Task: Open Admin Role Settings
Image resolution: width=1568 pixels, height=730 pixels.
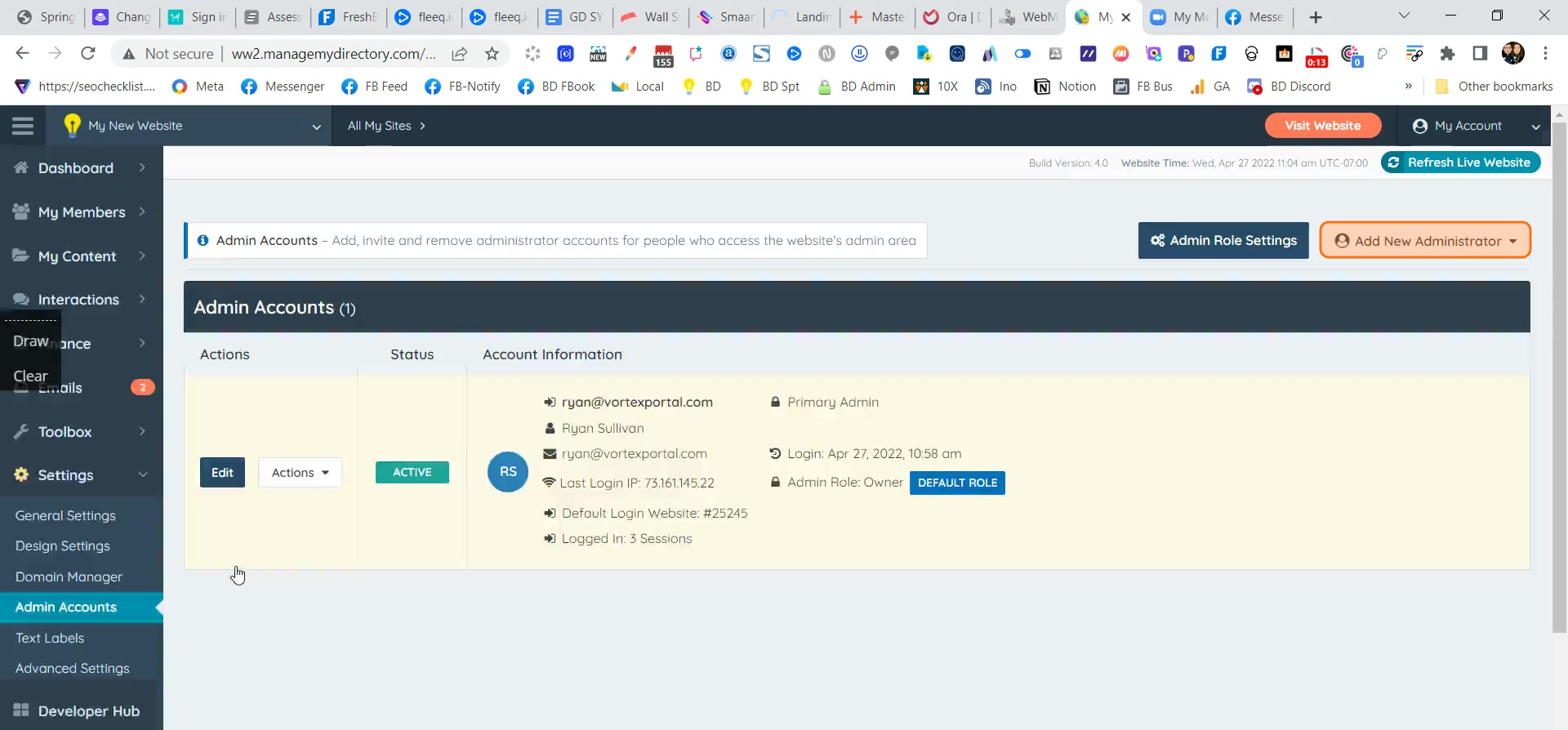Action: 1223,241
